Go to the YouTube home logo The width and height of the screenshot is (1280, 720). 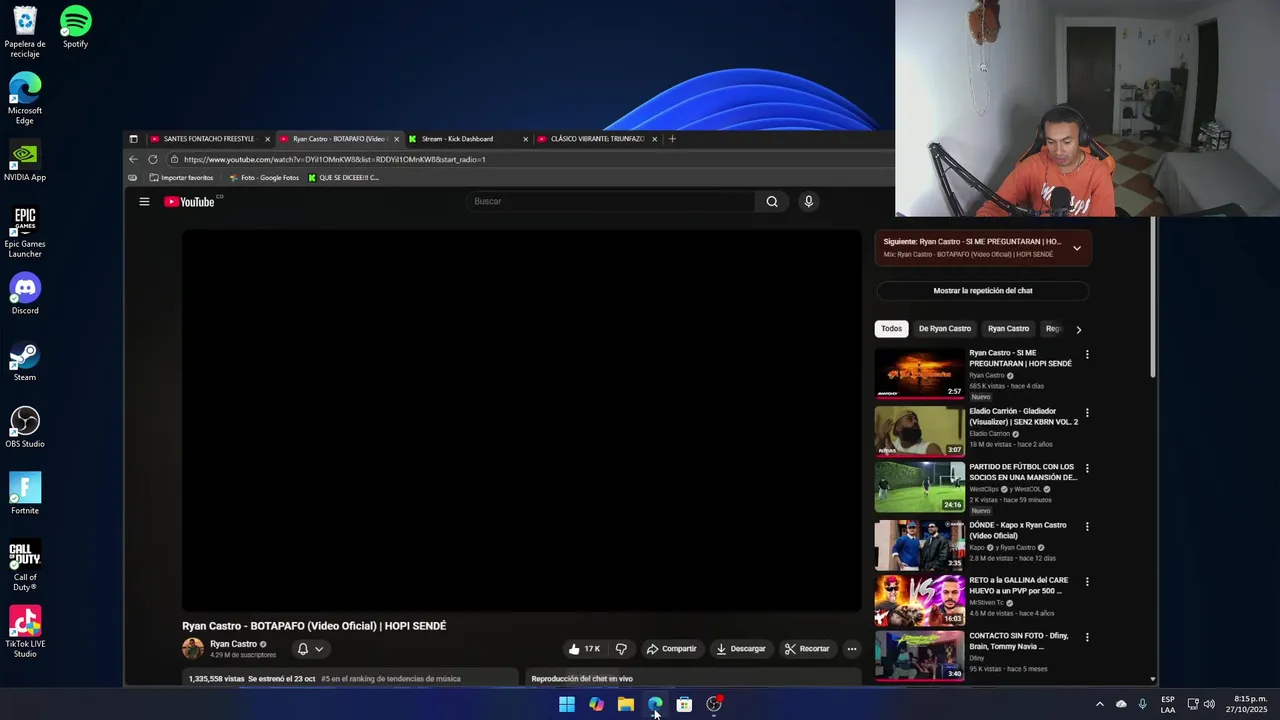point(190,202)
